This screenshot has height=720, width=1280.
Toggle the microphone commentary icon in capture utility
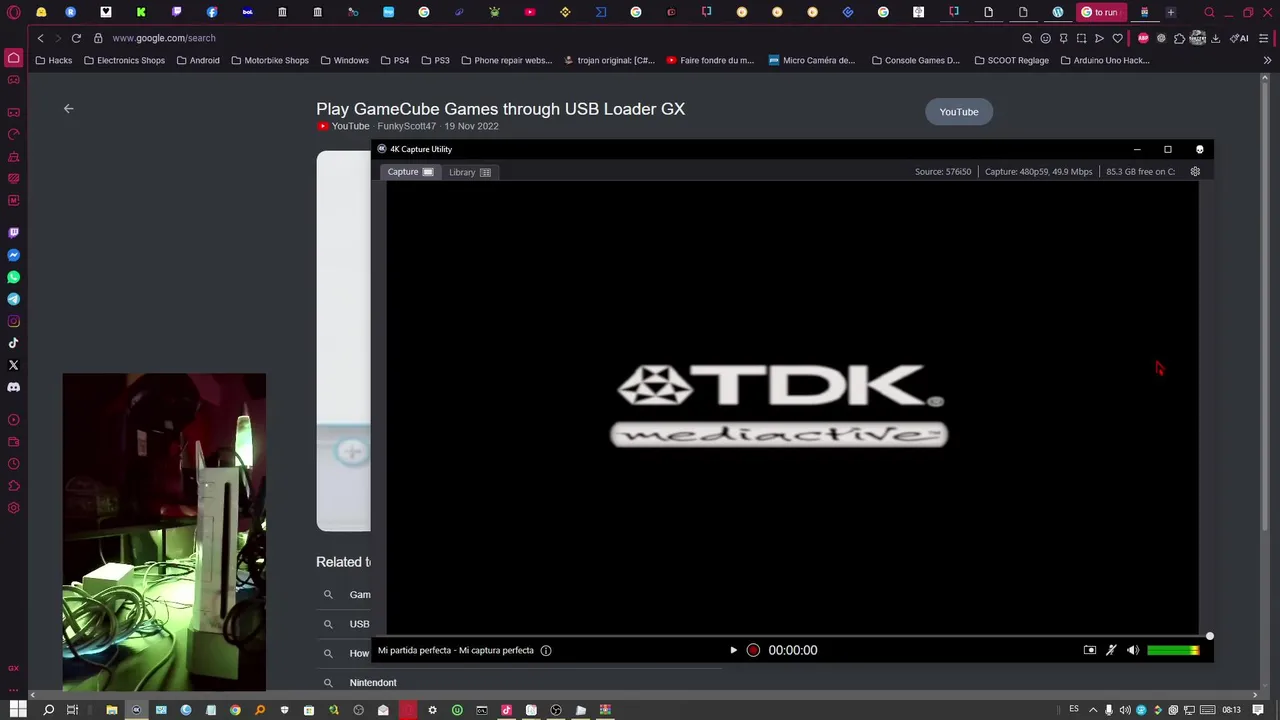1111,650
